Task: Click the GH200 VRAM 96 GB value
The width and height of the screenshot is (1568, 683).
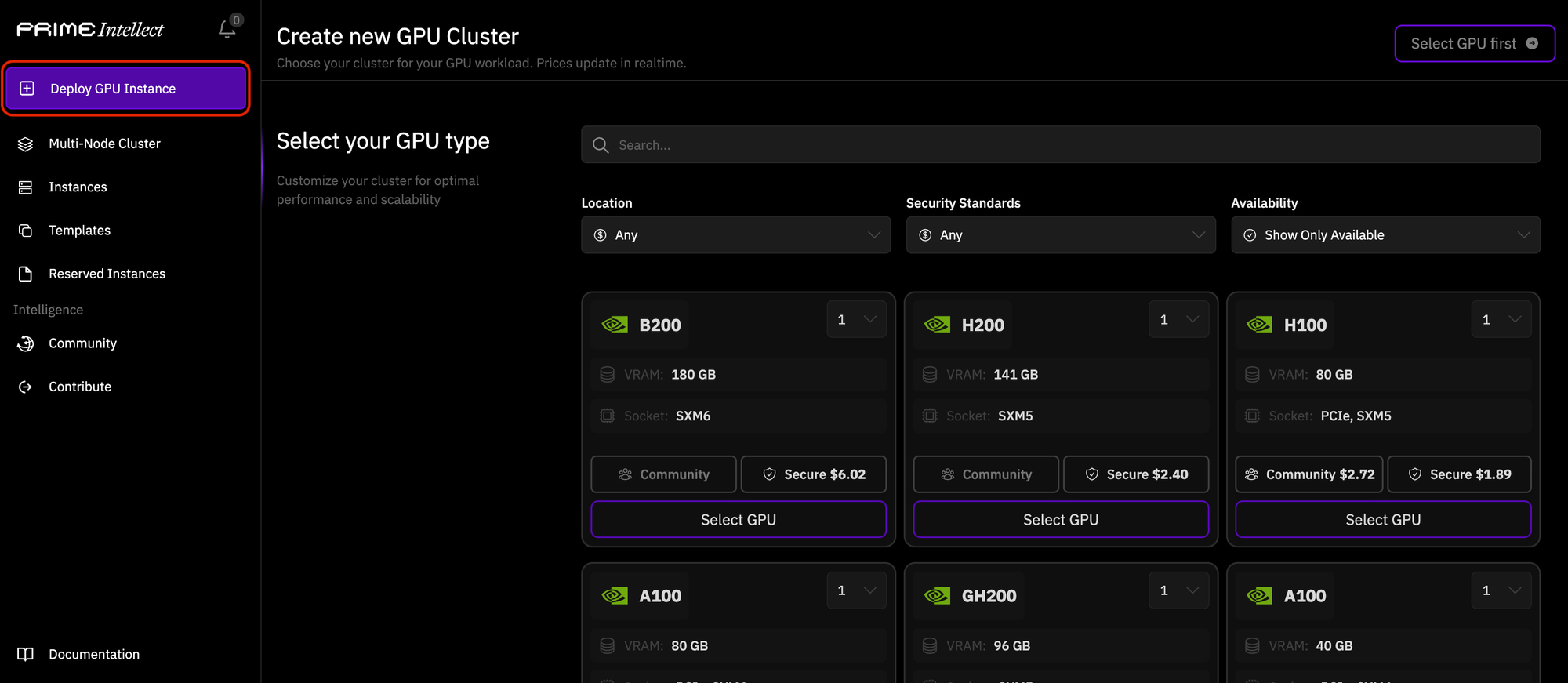Action: coord(1011,646)
